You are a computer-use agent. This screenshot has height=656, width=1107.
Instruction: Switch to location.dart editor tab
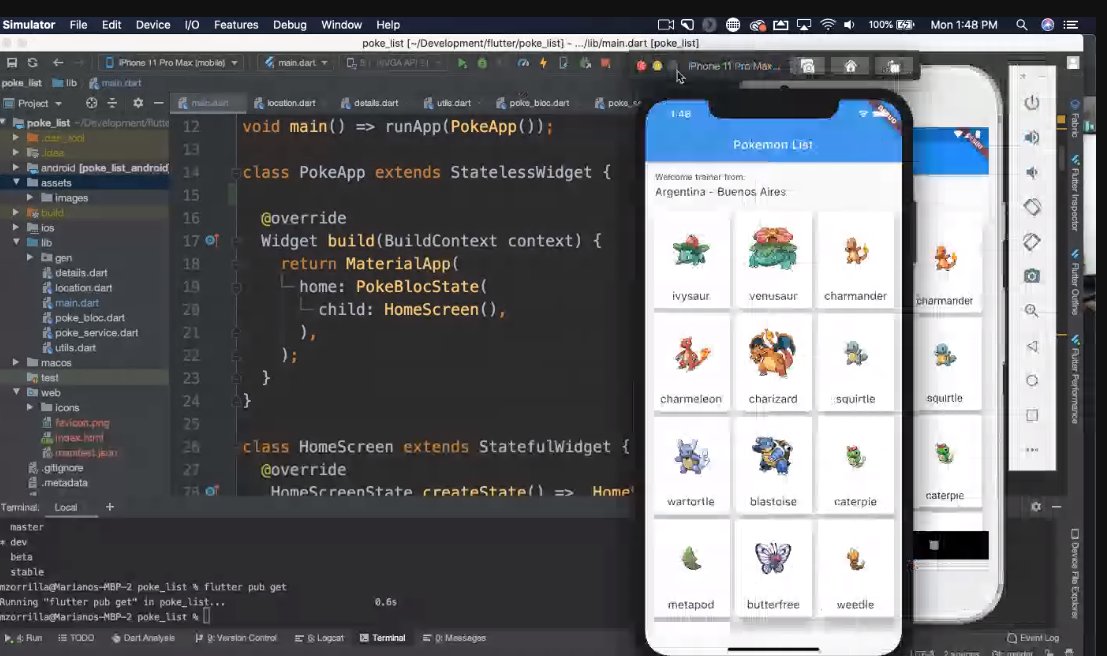285,103
